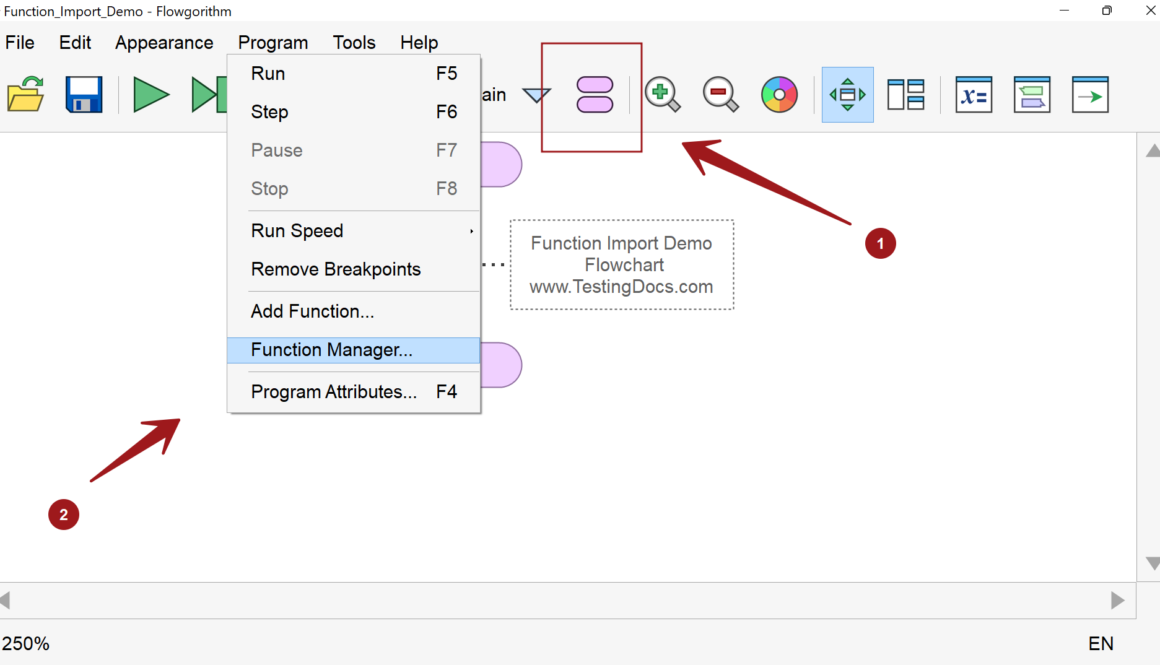Open the Help menu

419,42
